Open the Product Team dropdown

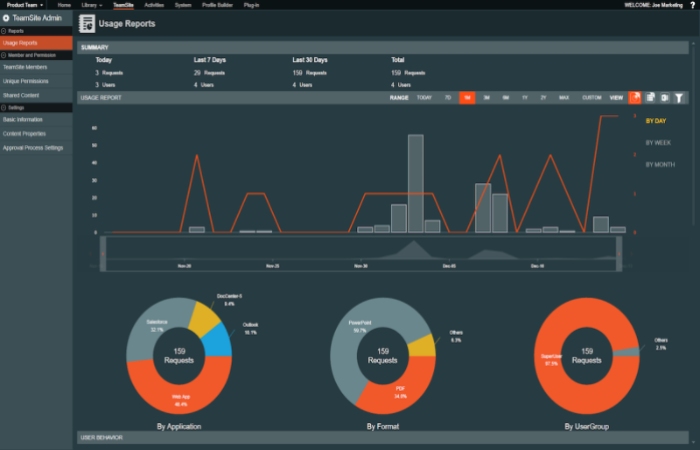[x=25, y=5]
